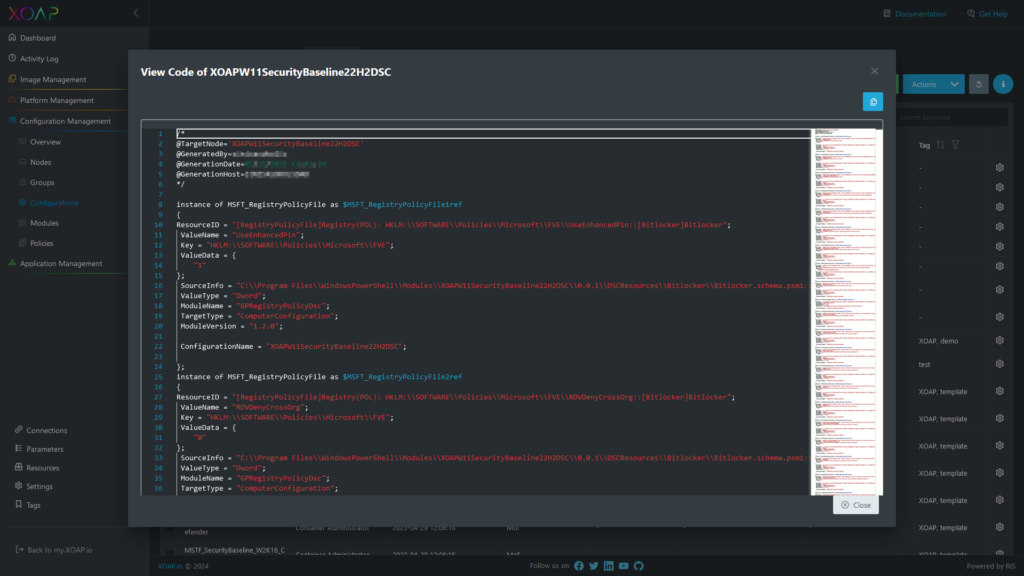Open Parameters in the lower sidebar
Viewport: 1024px width, 576px height.
pyautogui.click(x=44, y=449)
